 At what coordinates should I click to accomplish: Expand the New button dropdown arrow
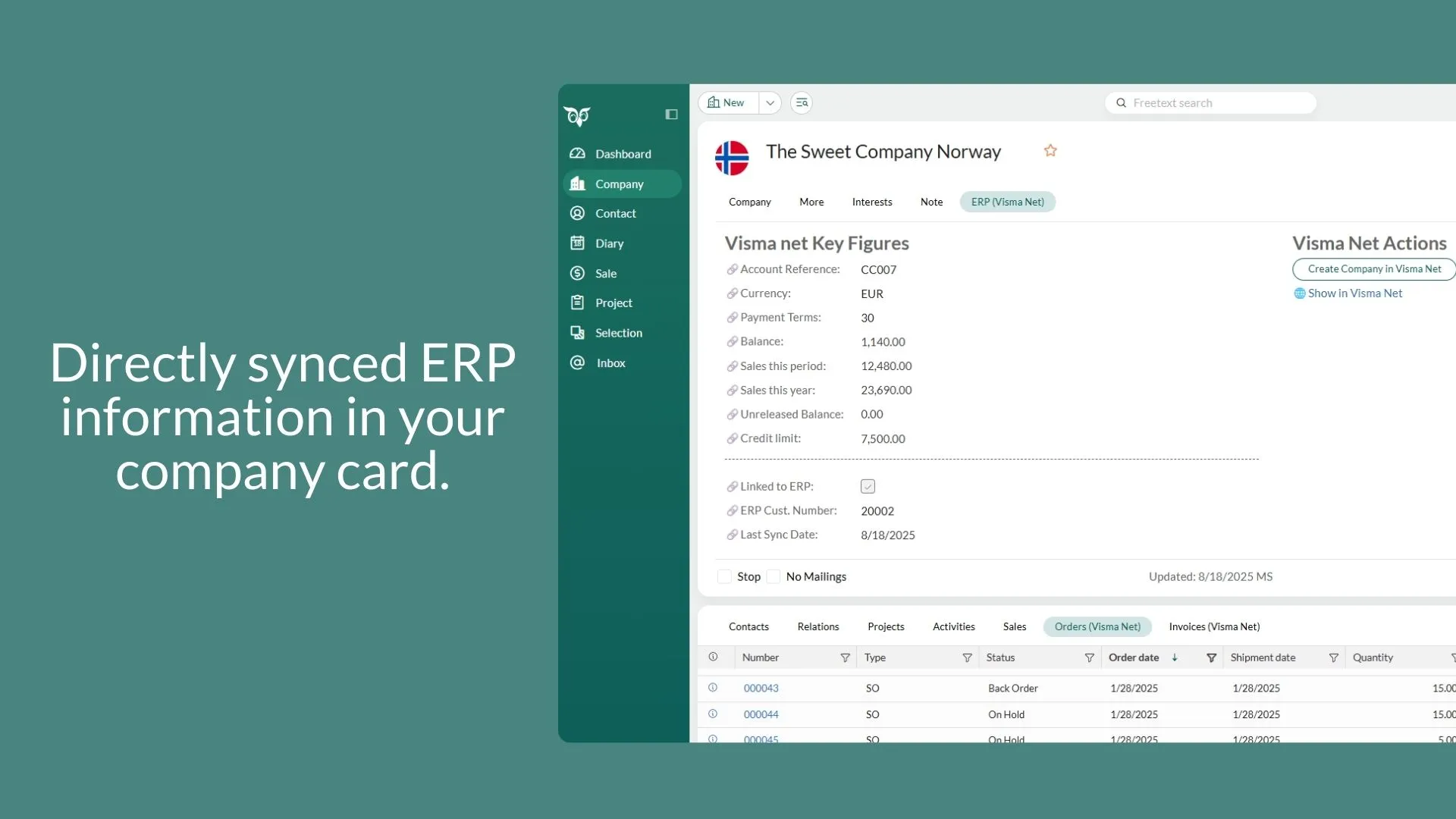pos(770,103)
